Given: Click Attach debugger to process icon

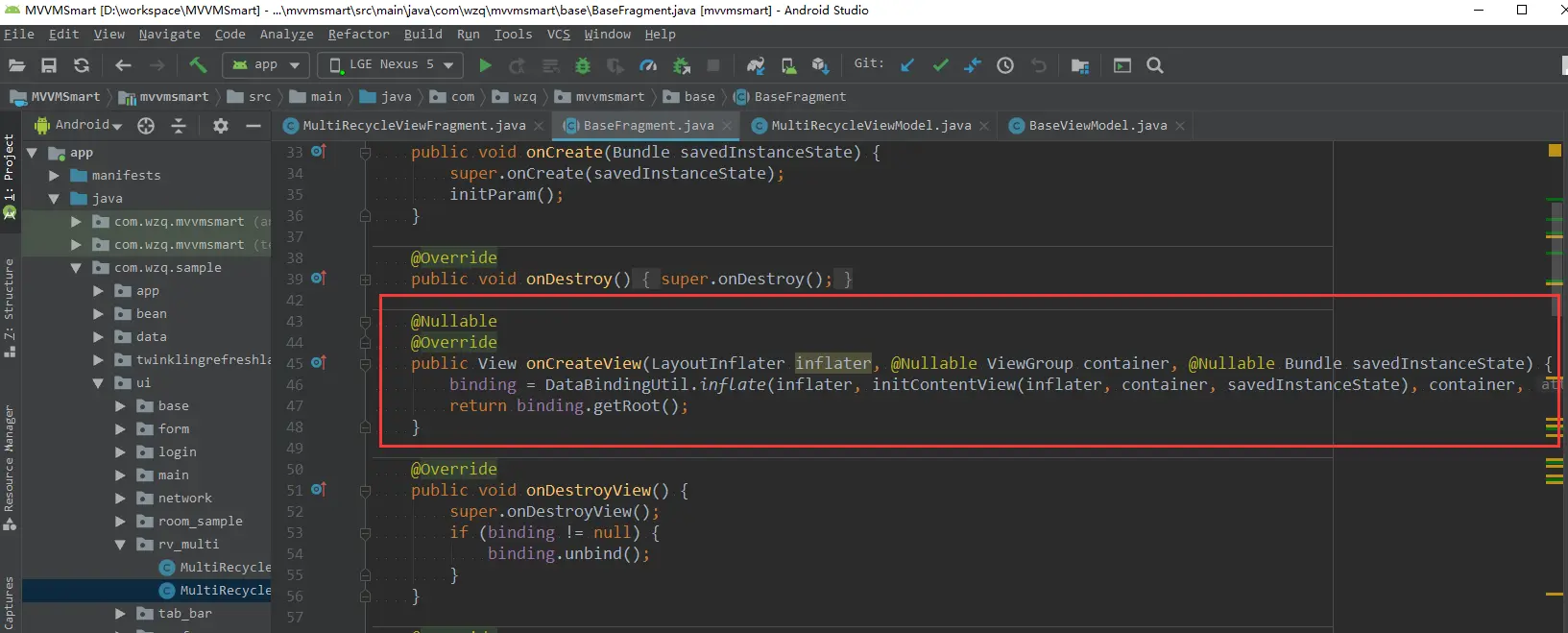Looking at the screenshot, I should (x=682, y=65).
